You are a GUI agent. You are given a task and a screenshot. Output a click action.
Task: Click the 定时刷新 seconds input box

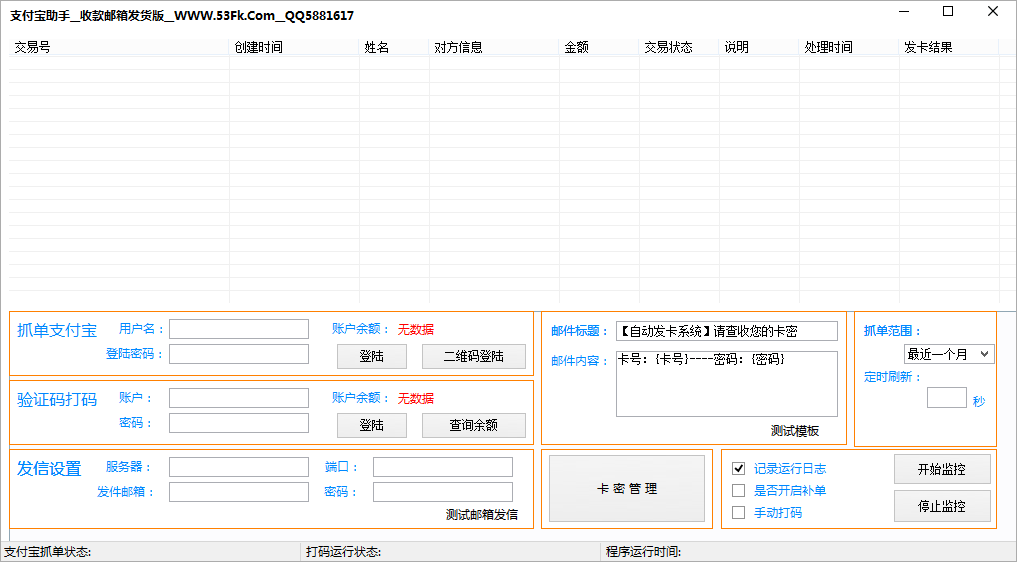click(x=946, y=398)
